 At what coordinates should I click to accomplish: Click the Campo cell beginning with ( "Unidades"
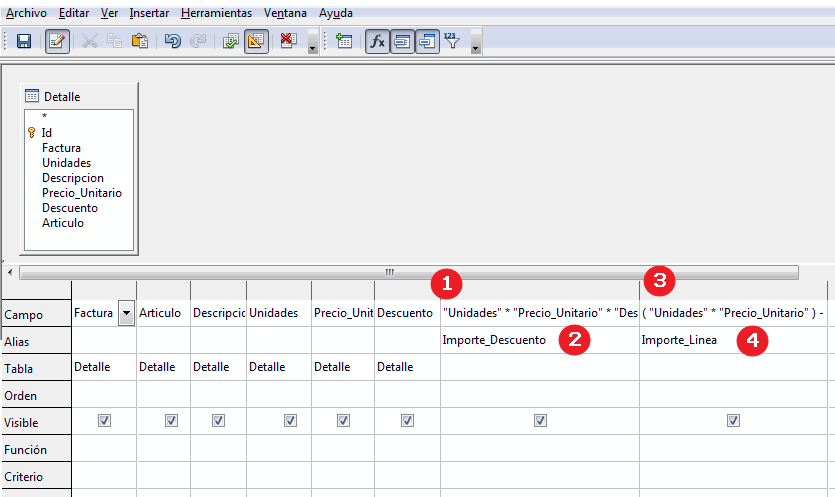(x=733, y=313)
